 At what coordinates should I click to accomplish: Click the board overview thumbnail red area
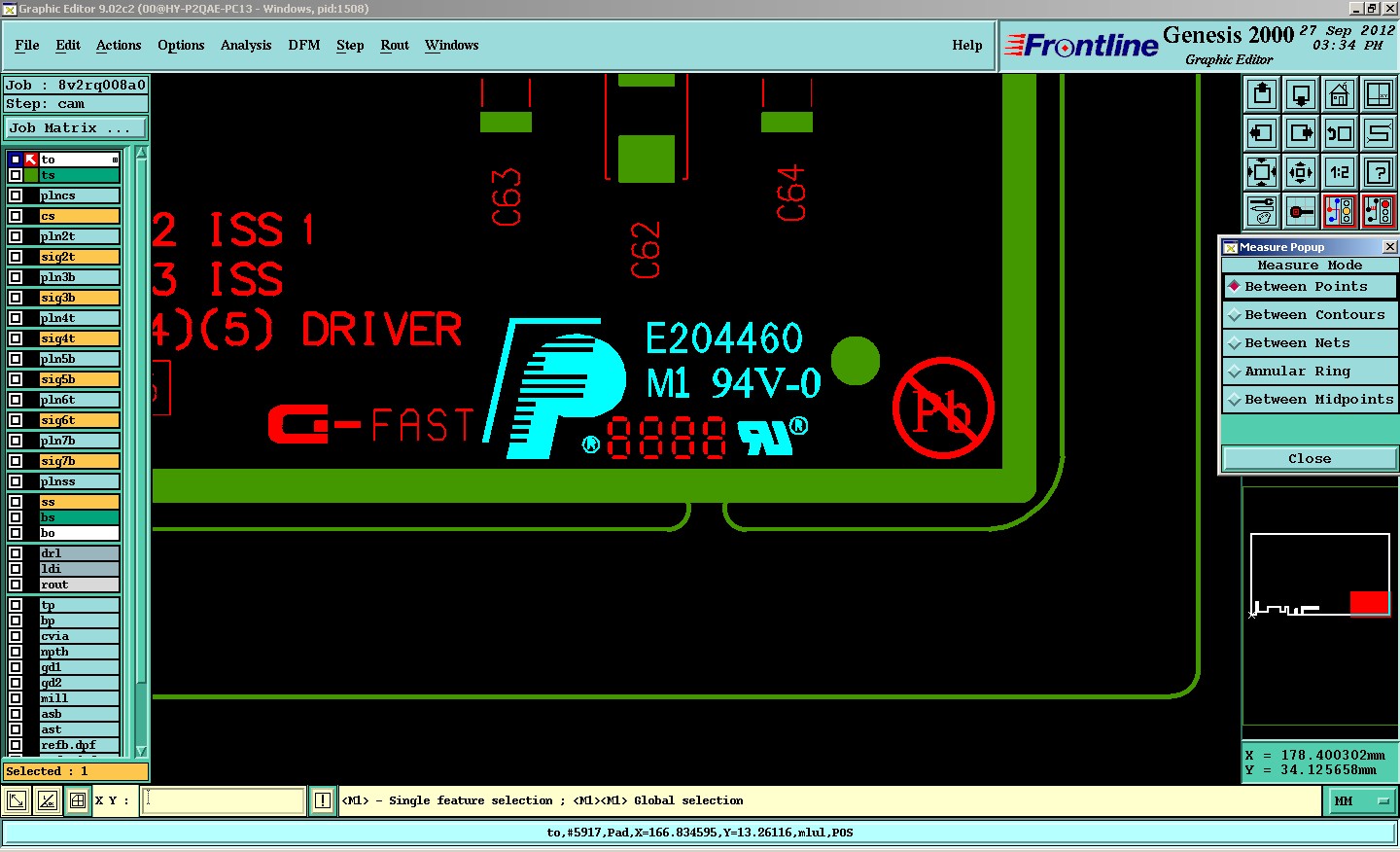tap(1369, 603)
